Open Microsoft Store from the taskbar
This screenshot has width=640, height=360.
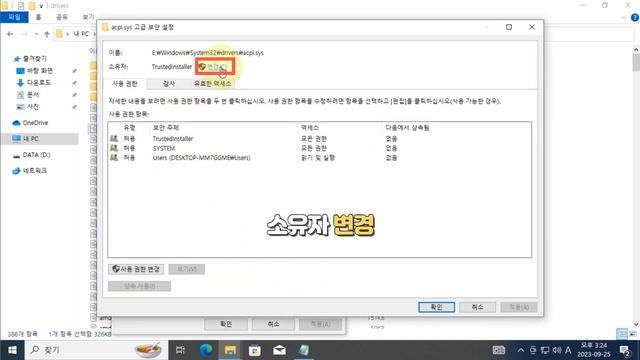pyautogui.click(x=255, y=350)
